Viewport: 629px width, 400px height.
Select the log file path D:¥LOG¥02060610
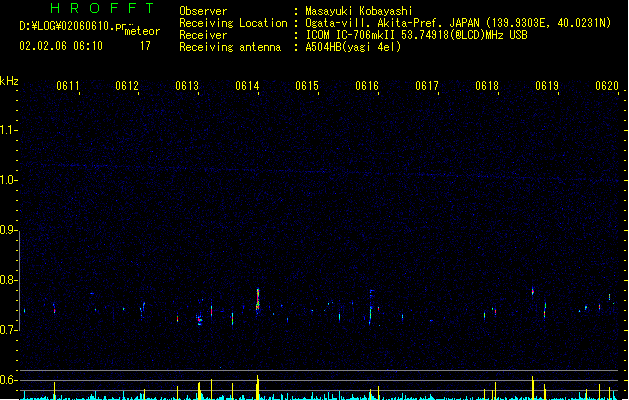[x=67, y=26]
